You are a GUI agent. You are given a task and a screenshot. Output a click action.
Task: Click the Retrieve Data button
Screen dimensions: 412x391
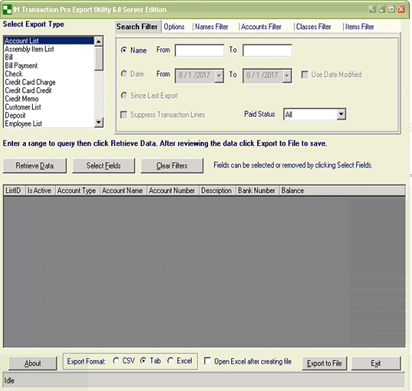35,166
